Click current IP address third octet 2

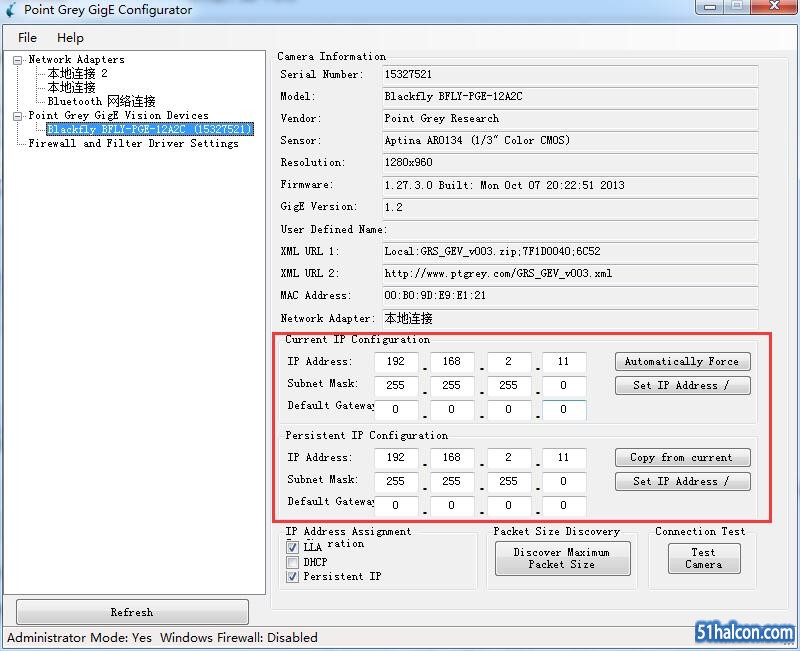509,362
